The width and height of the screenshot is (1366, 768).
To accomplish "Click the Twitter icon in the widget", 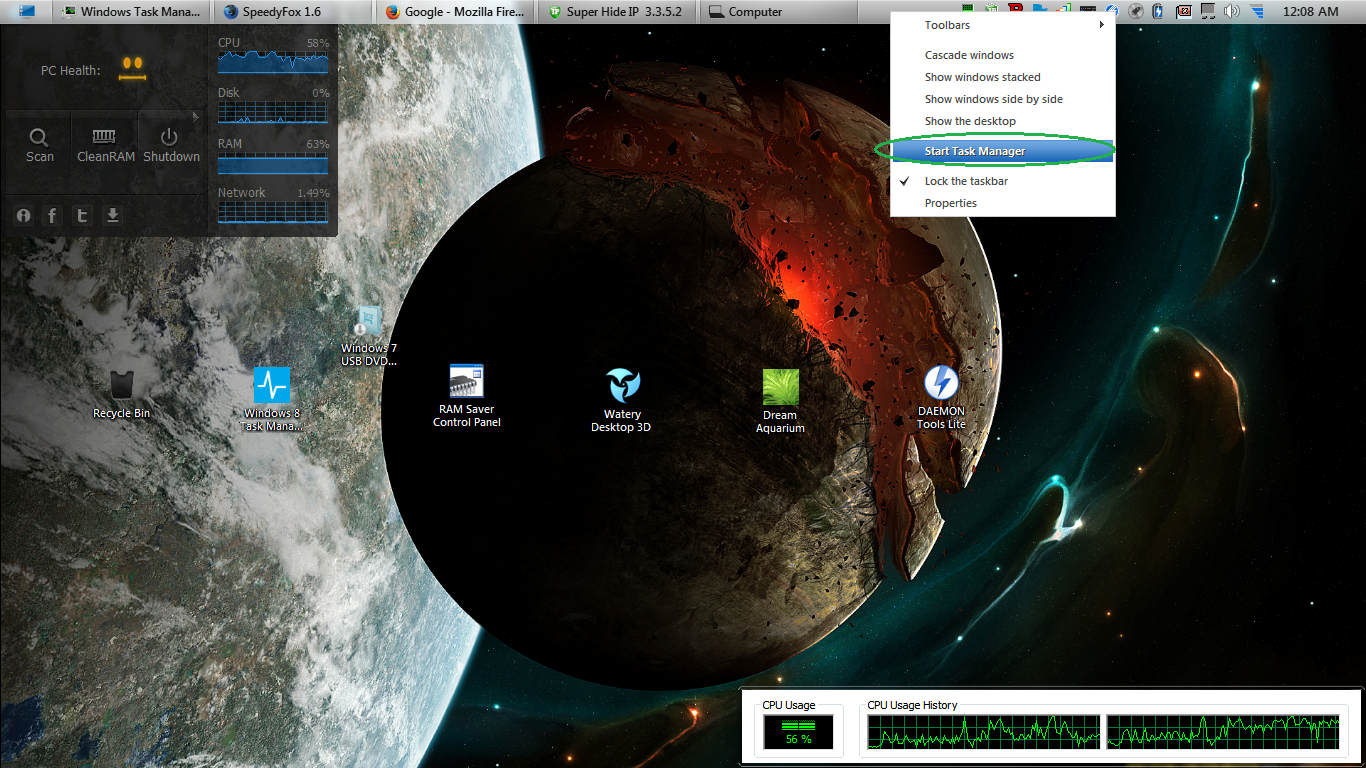I will [x=83, y=215].
